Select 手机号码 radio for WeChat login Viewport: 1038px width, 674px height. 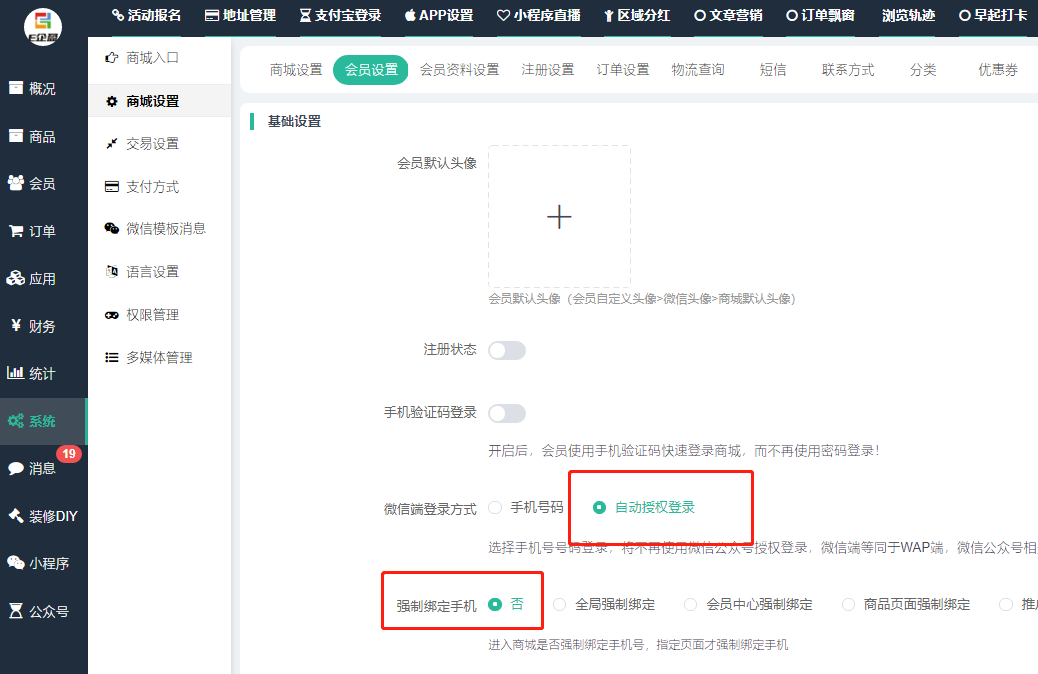(495, 507)
